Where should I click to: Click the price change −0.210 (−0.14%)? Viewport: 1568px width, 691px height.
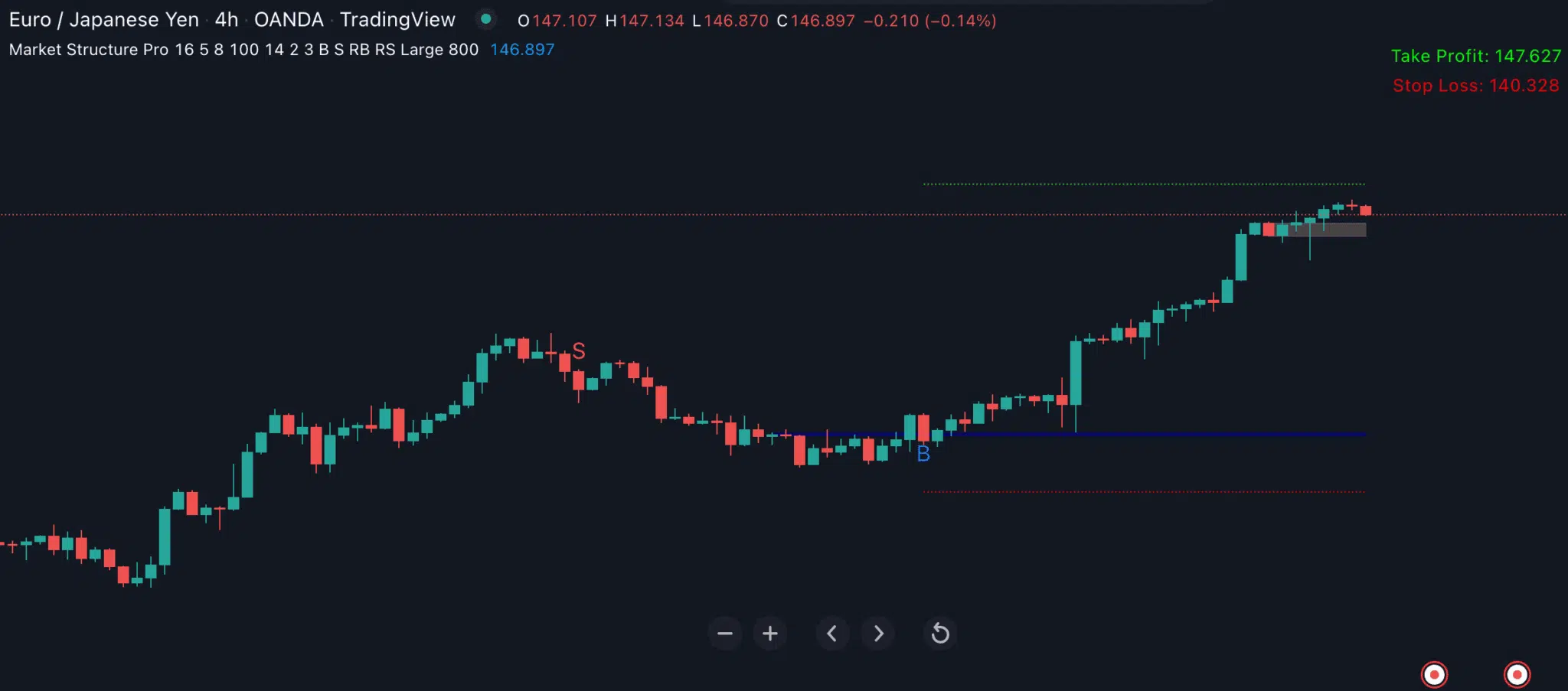click(x=930, y=21)
